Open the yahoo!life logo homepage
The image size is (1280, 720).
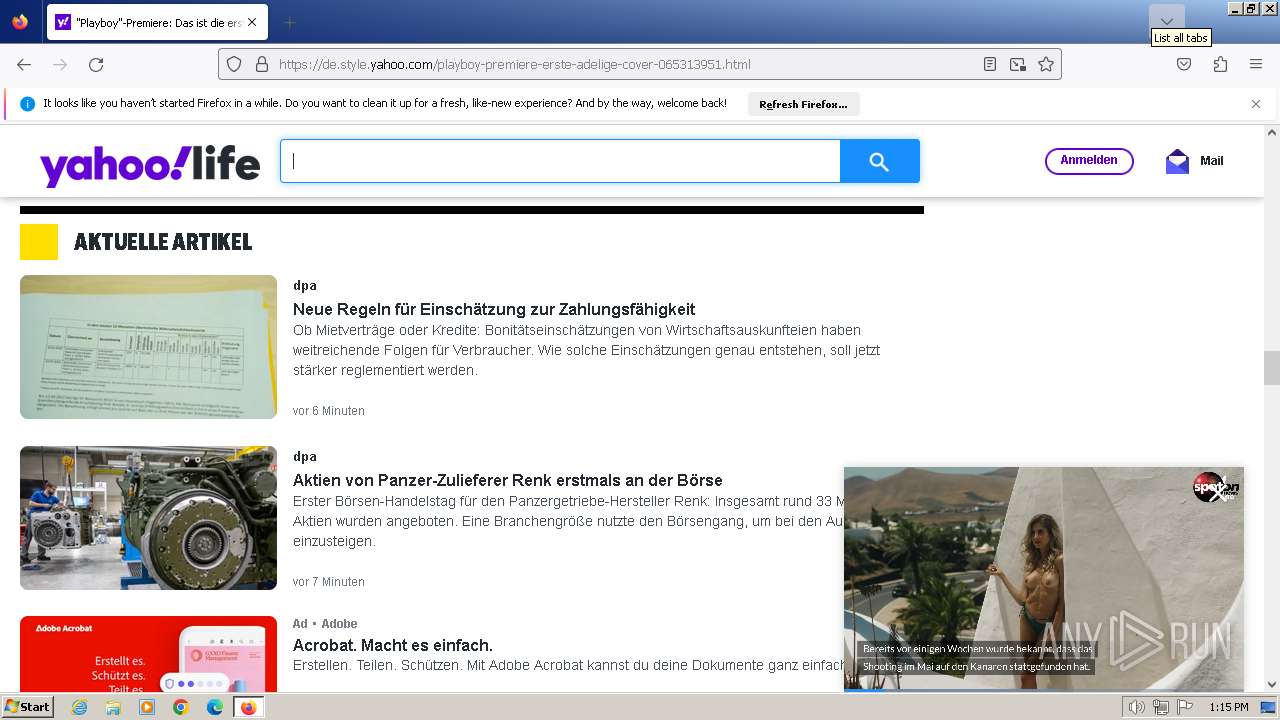[x=150, y=164]
